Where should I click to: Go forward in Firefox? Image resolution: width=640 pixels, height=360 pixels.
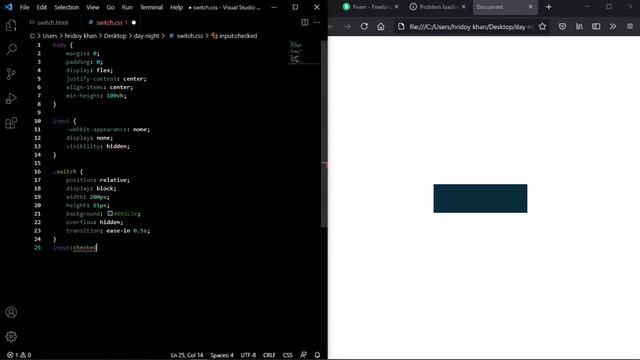pos(347,27)
